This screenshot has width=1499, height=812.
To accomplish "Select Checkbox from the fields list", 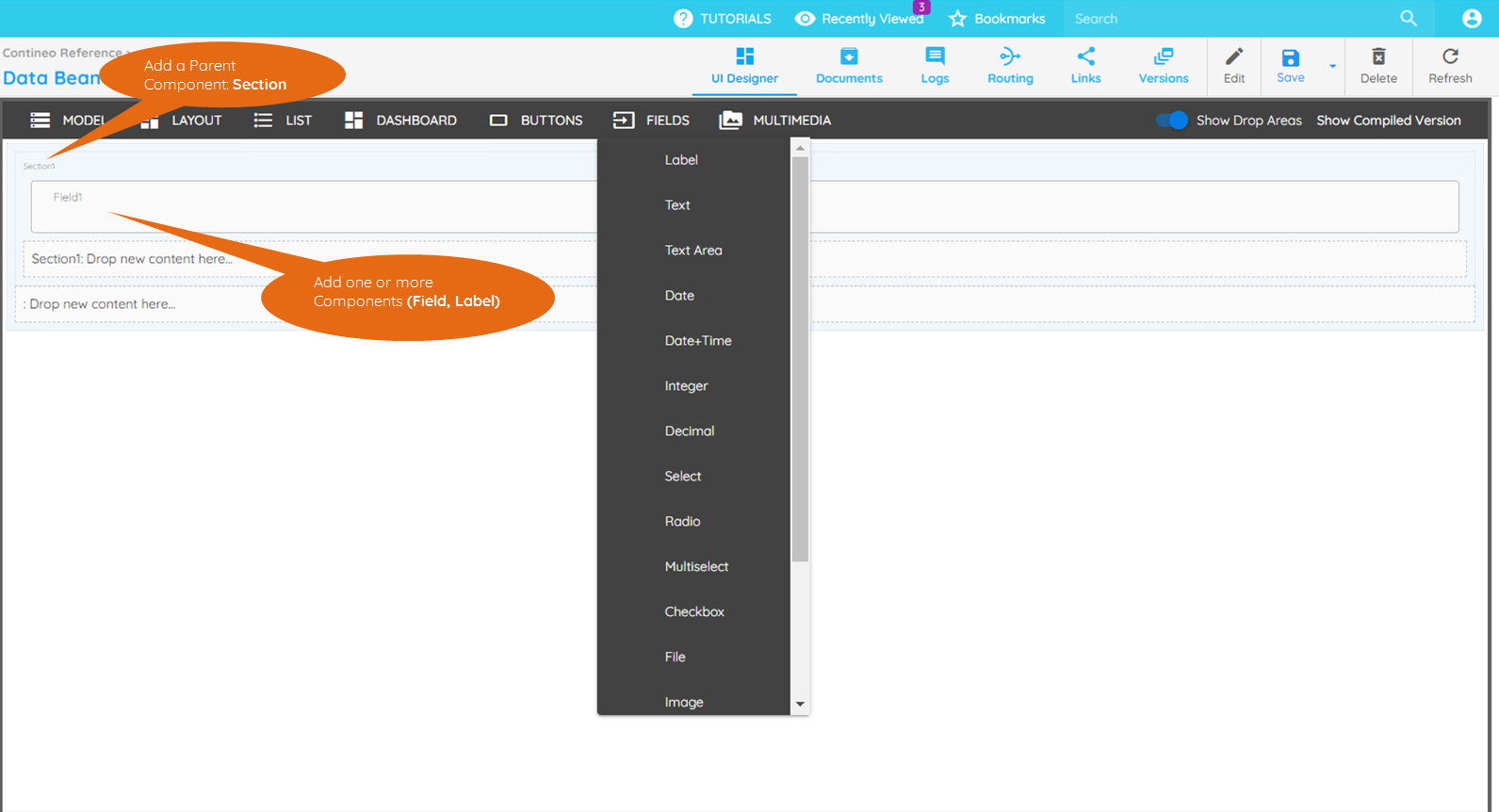I will [x=694, y=612].
